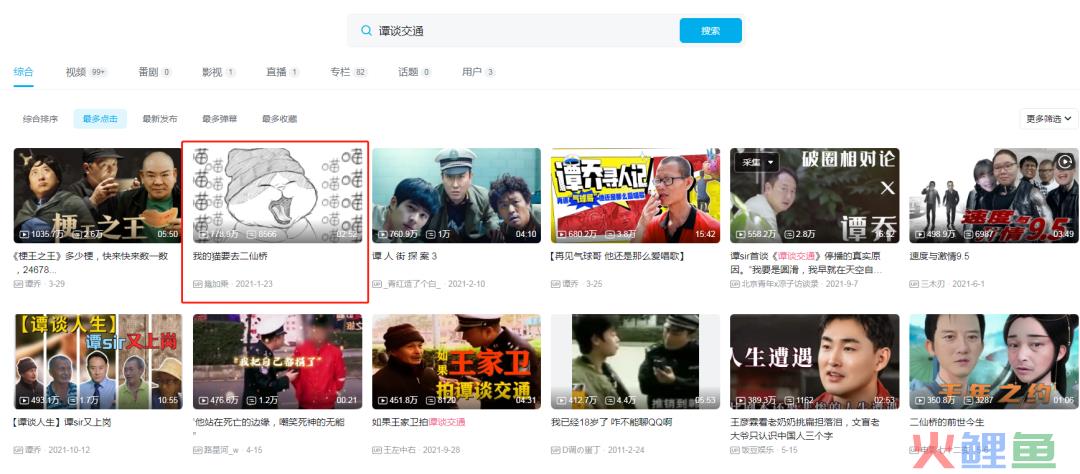Switch to the 视频 tab
Screen dimensions: 1080x474
pyautogui.click(x=85, y=72)
